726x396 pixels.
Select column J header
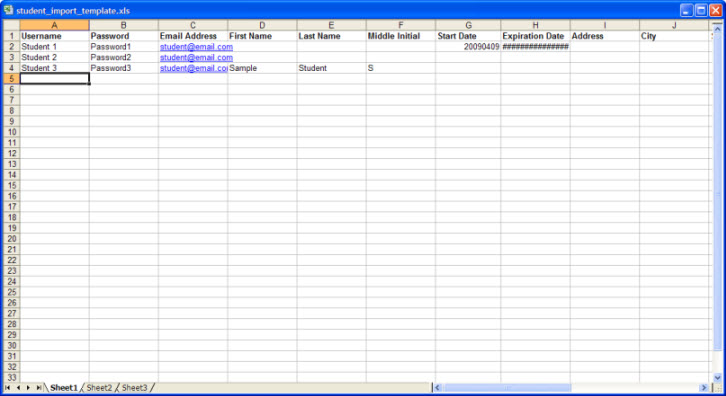coord(674,25)
